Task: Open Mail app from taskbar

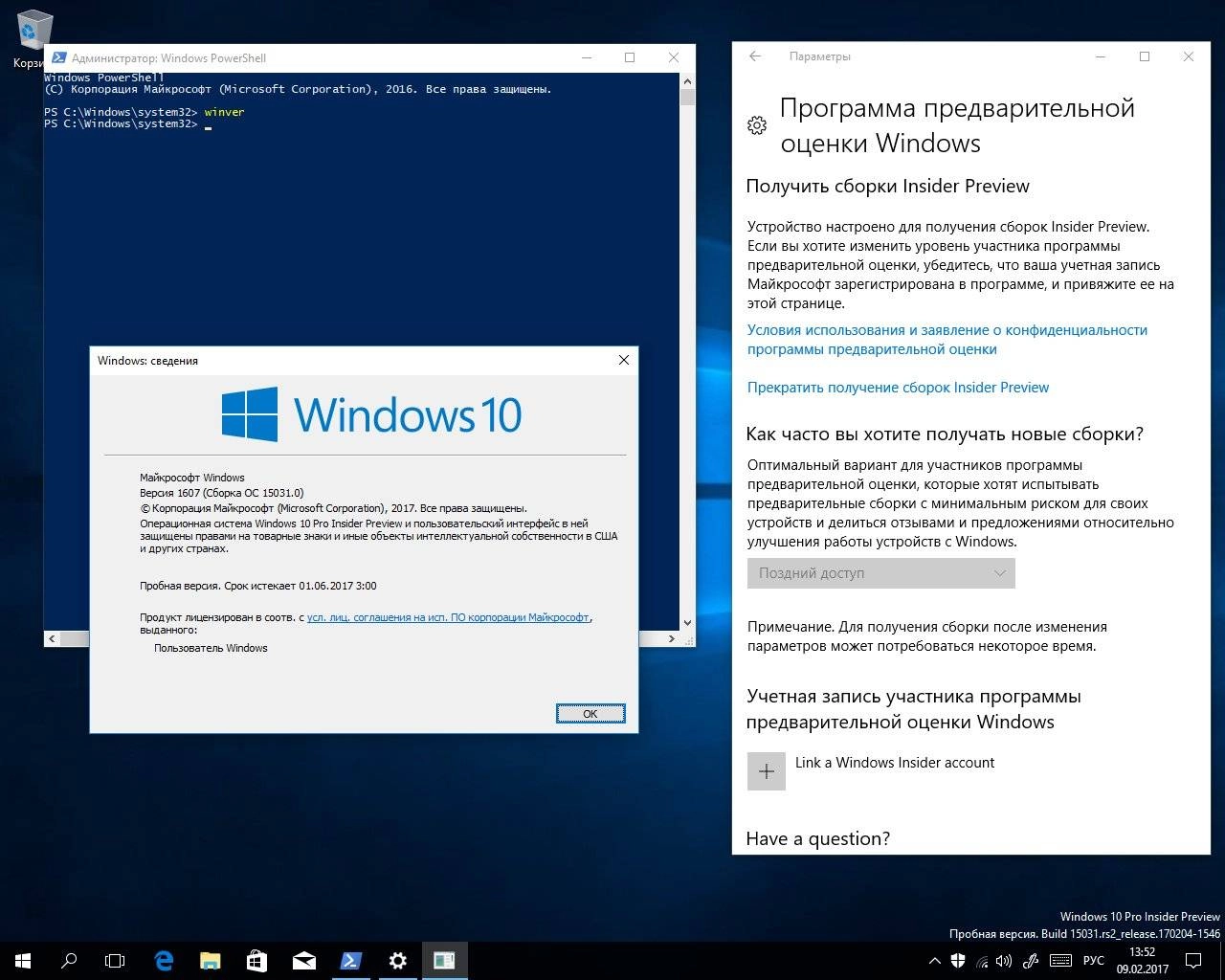Action: pyautogui.click(x=304, y=961)
